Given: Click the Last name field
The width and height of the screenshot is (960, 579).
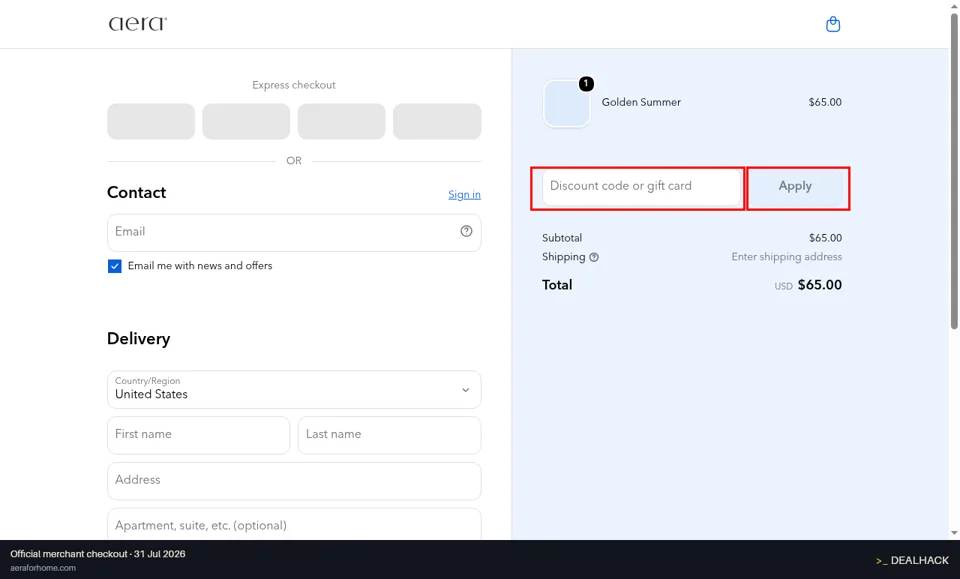Looking at the screenshot, I should click(x=389, y=435).
